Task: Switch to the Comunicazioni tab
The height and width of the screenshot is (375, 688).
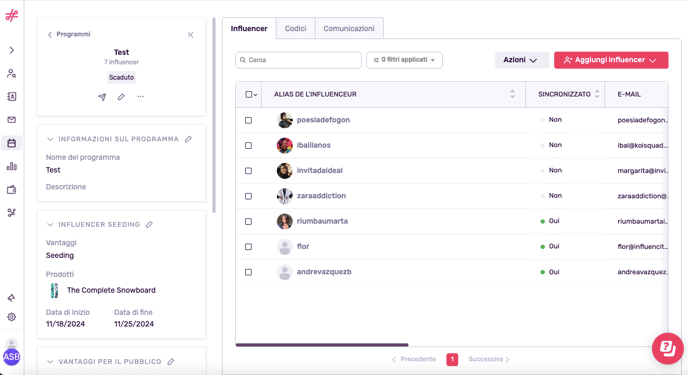Action: tap(349, 29)
